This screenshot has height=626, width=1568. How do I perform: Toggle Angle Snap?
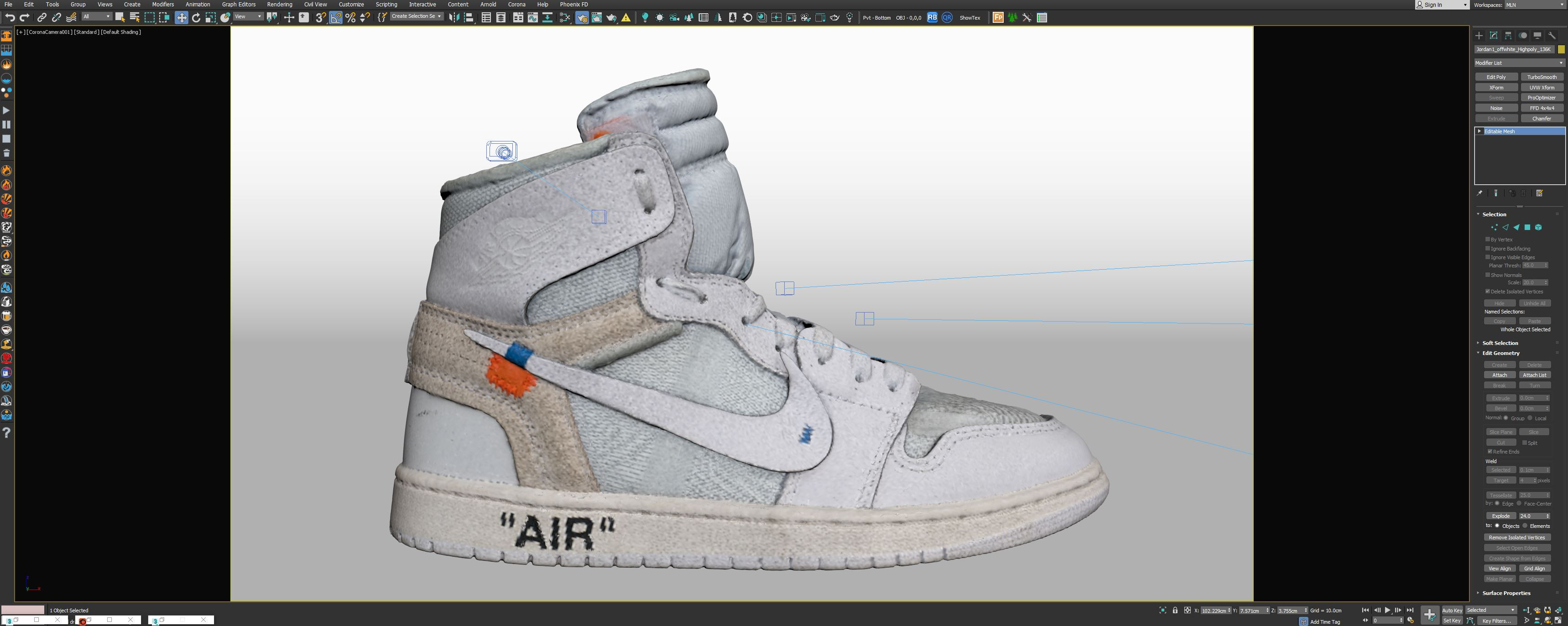tap(336, 18)
